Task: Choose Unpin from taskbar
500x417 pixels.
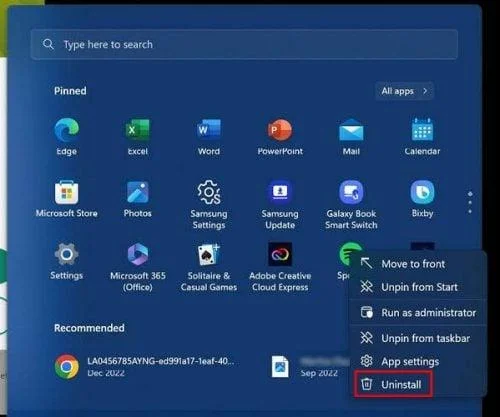Action: tap(418, 338)
